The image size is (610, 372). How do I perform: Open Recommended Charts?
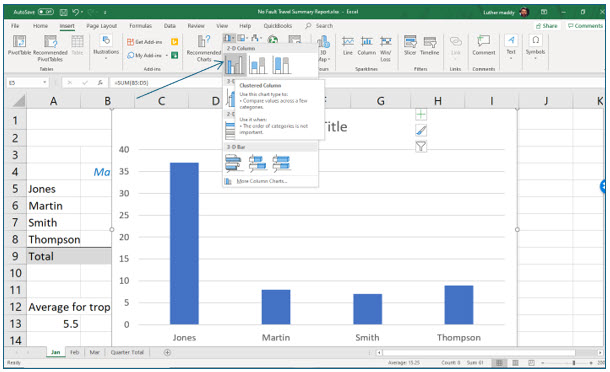tap(203, 48)
